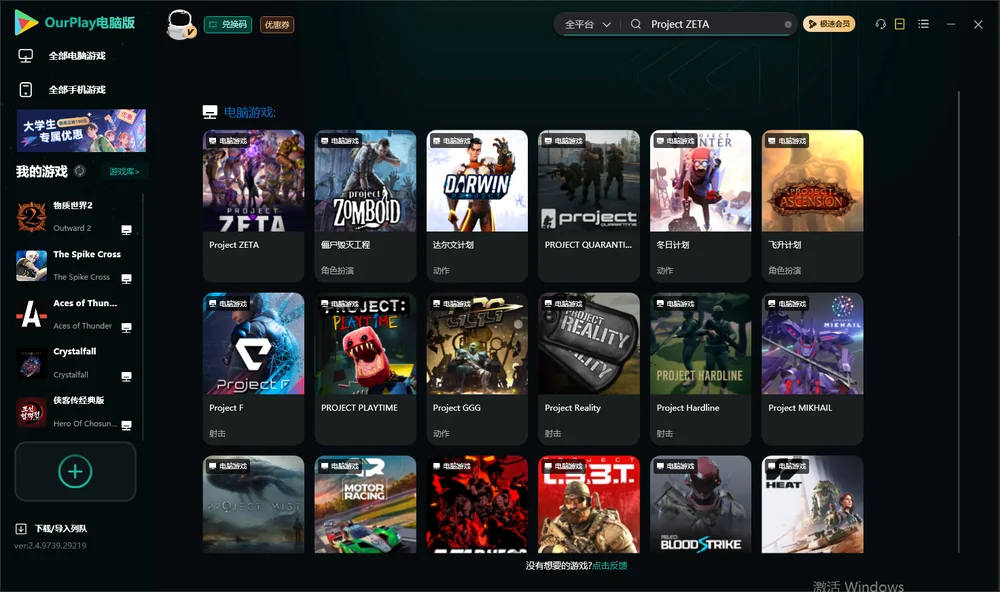Select Aces of Thunder in My Games

click(75, 314)
